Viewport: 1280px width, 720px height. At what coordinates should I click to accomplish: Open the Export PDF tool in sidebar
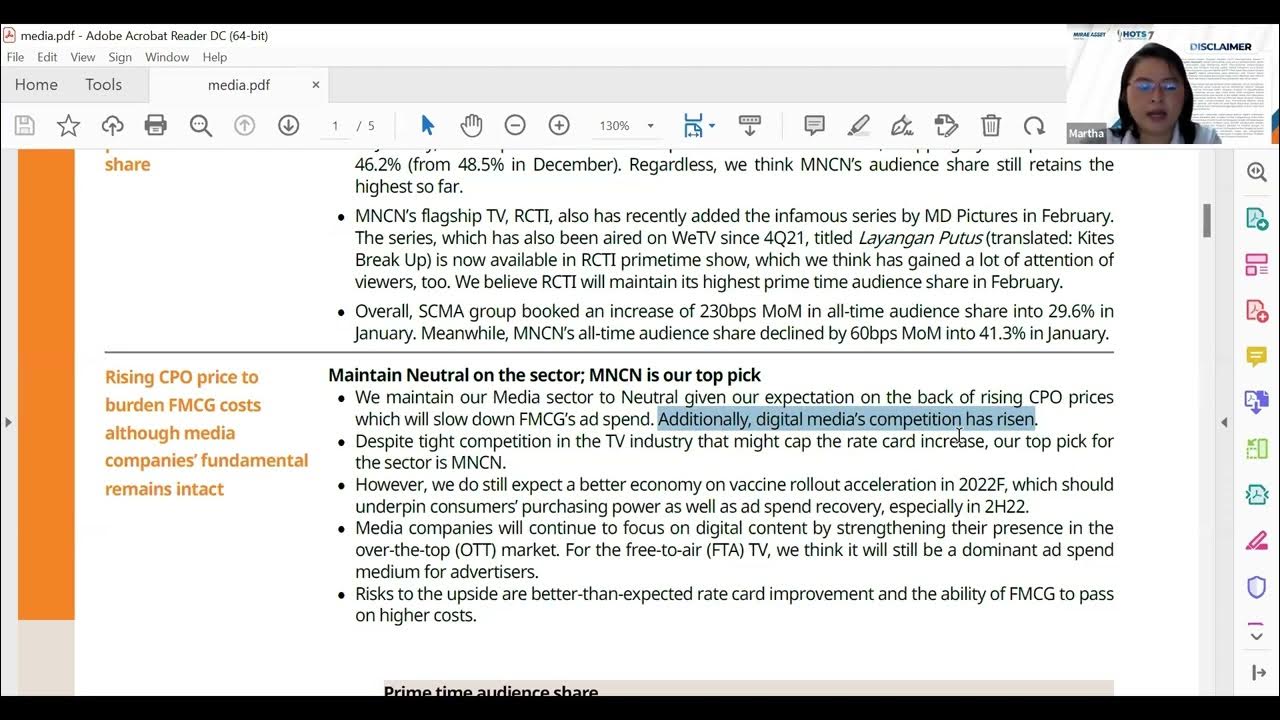(x=1257, y=218)
